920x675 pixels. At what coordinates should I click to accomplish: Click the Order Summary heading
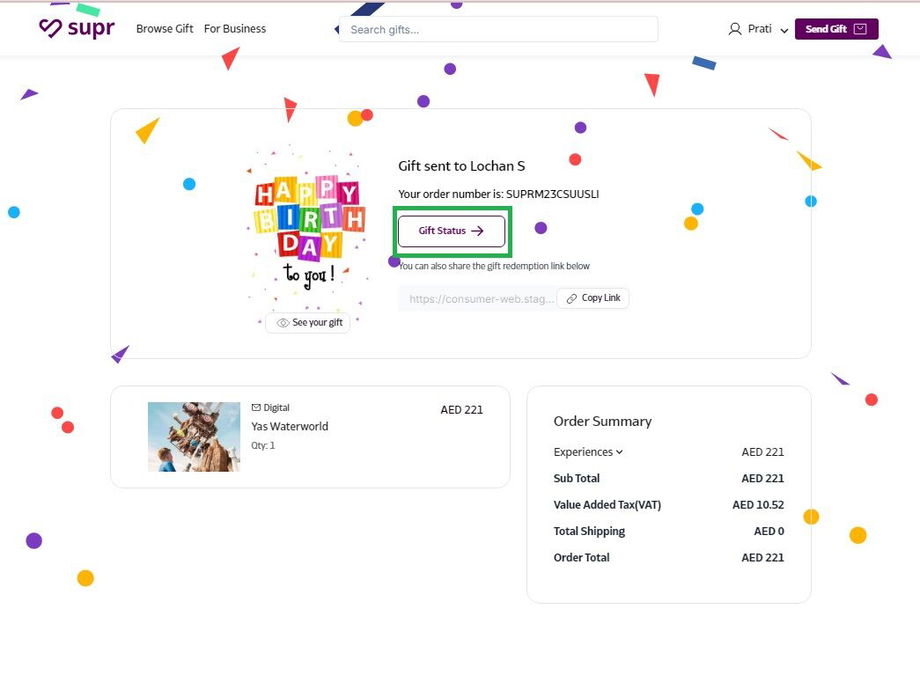click(x=602, y=421)
